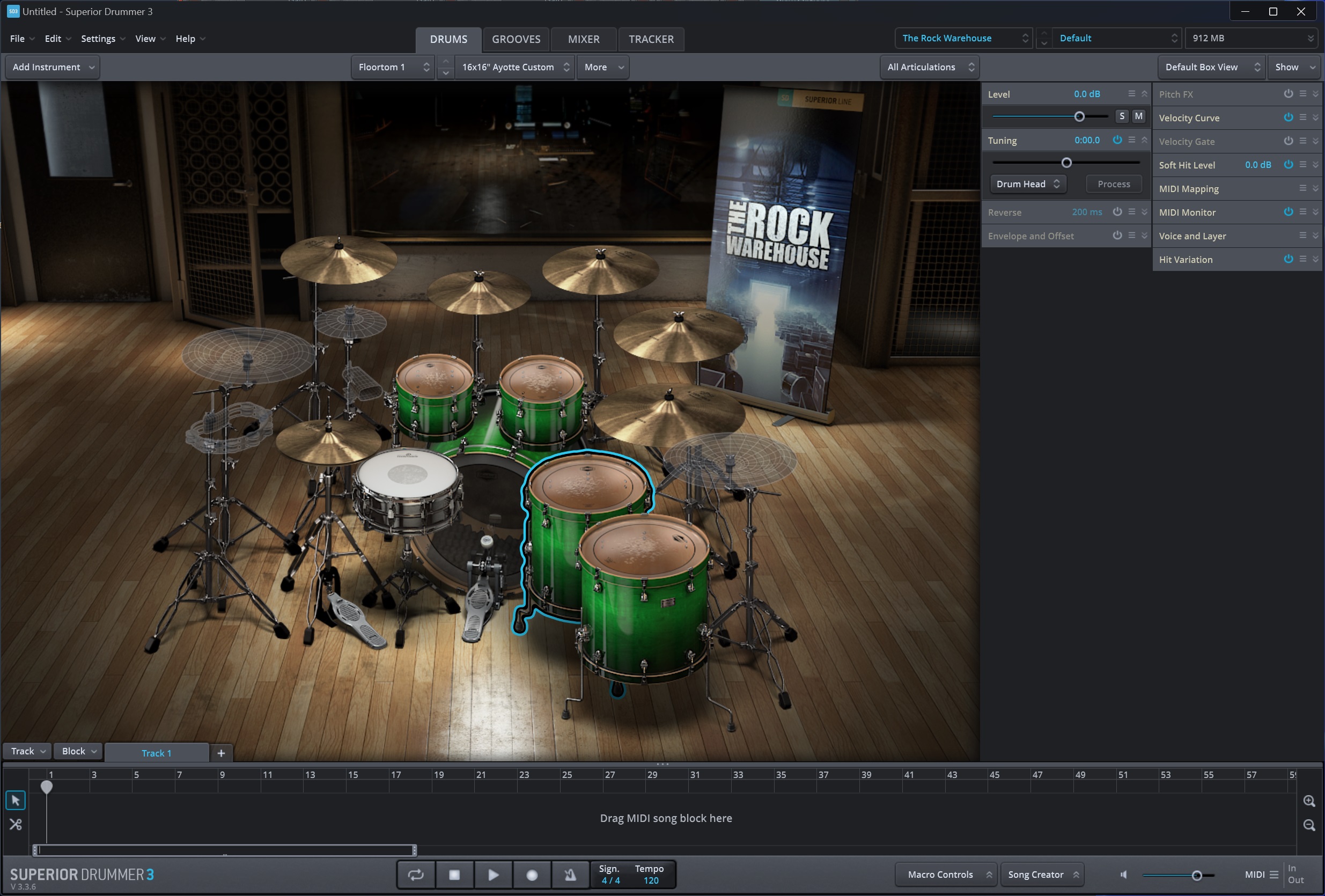Image resolution: width=1325 pixels, height=896 pixels.
Task: Open the Help menu
Action: (190, 39)
